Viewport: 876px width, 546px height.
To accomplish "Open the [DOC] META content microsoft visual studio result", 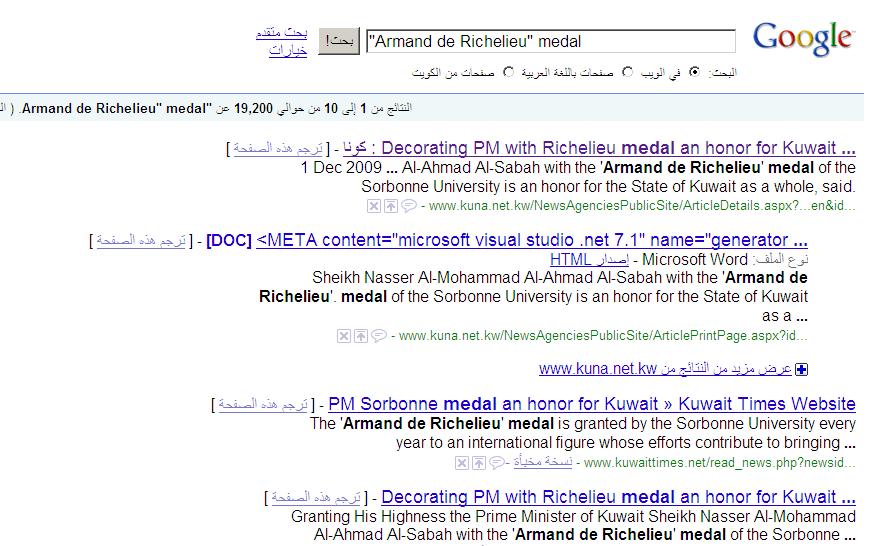I will pyautogui.click(x=532, y=240).
